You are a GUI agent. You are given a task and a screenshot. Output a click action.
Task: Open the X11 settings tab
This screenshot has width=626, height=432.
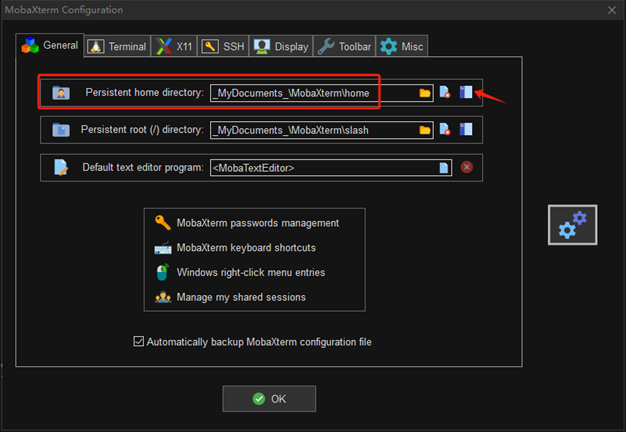click(174, 46)
